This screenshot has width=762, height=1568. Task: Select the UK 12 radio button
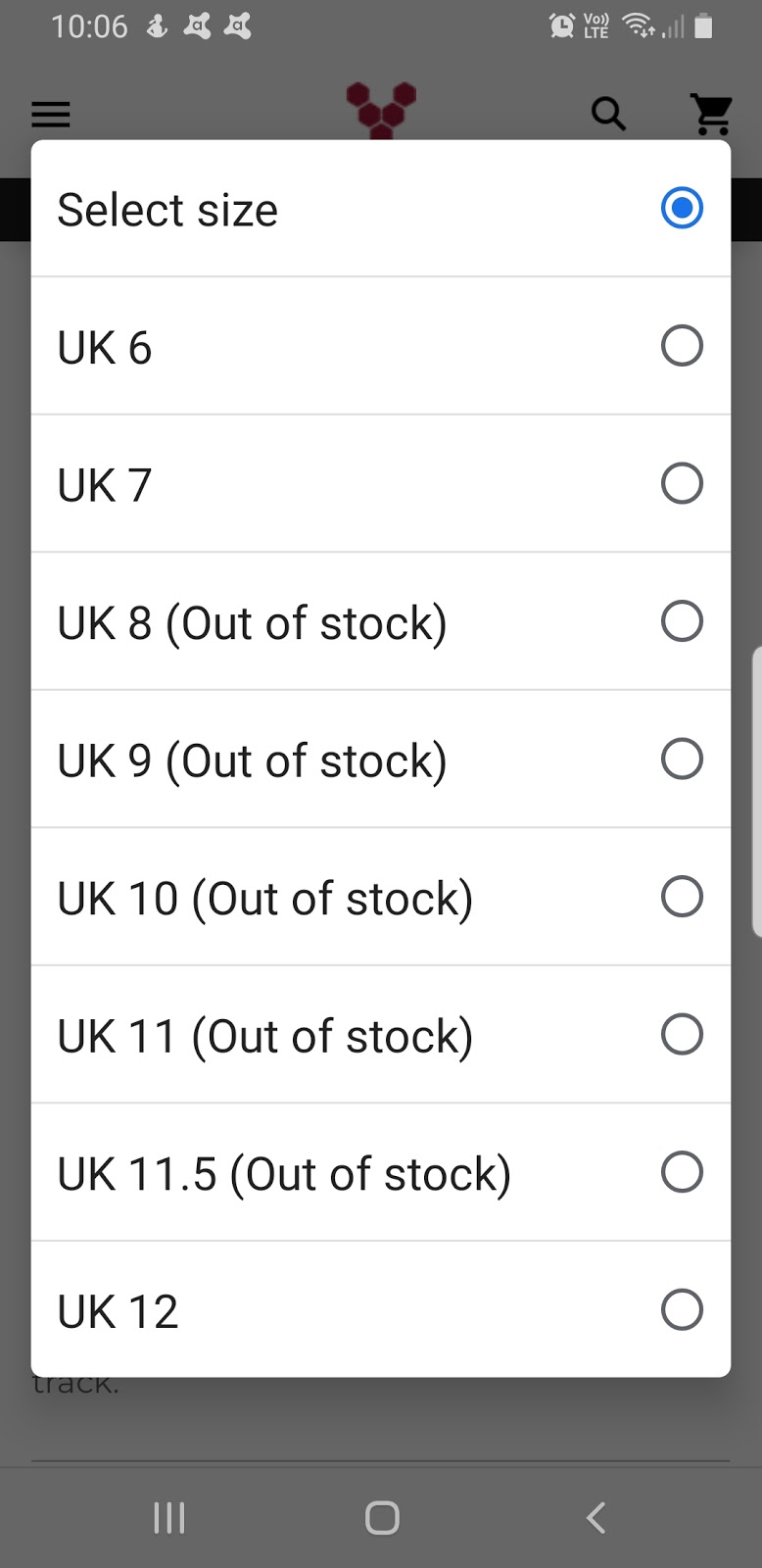click(682, 1309)
